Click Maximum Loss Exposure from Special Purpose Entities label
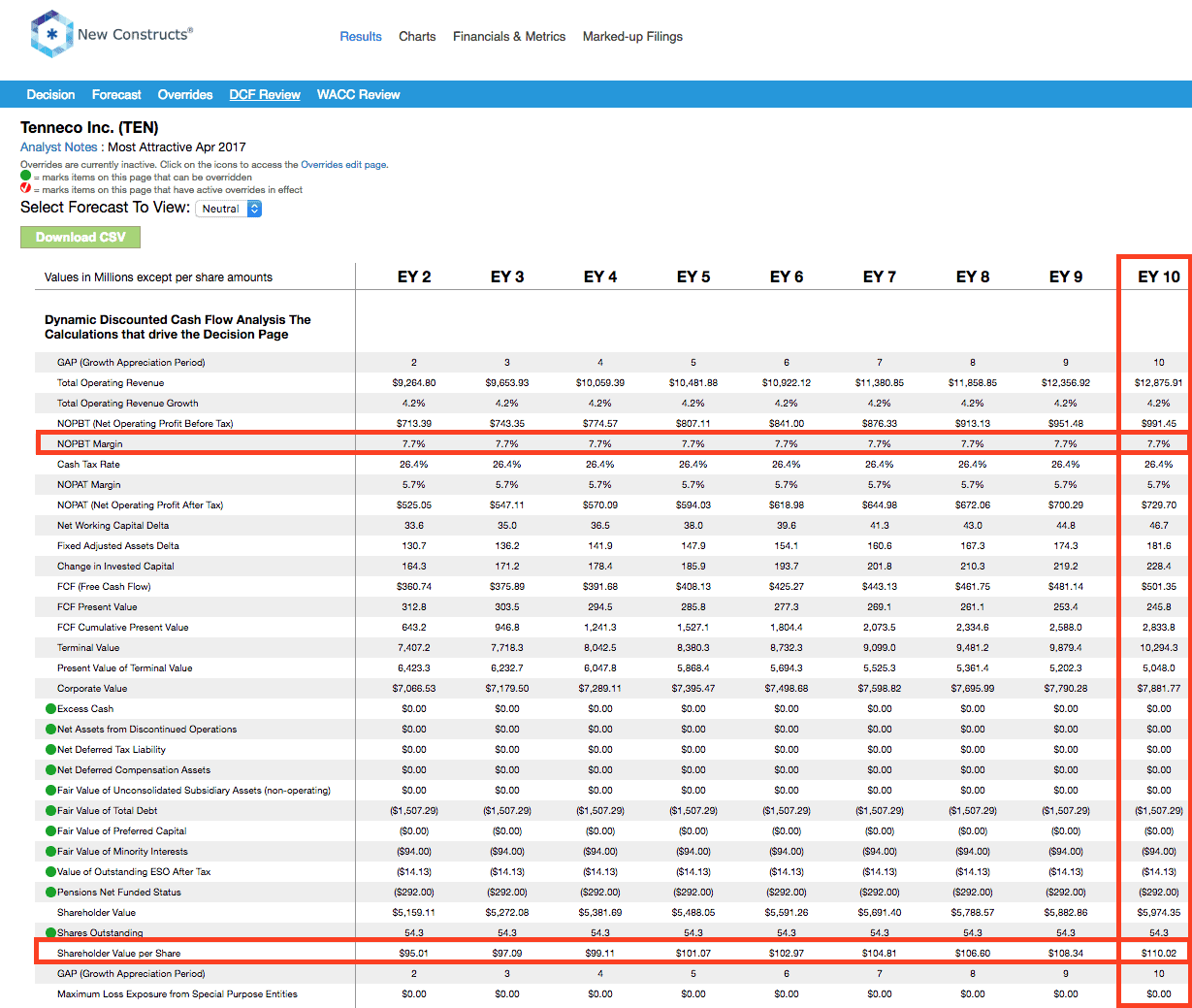The width and height of the screenshot is (1192, 1008). [177, 994]
